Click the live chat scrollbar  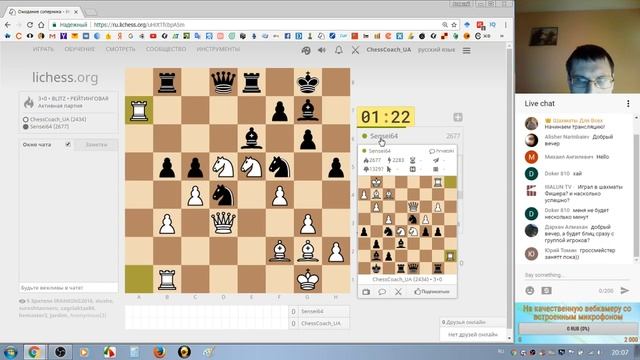coord(636,188)
